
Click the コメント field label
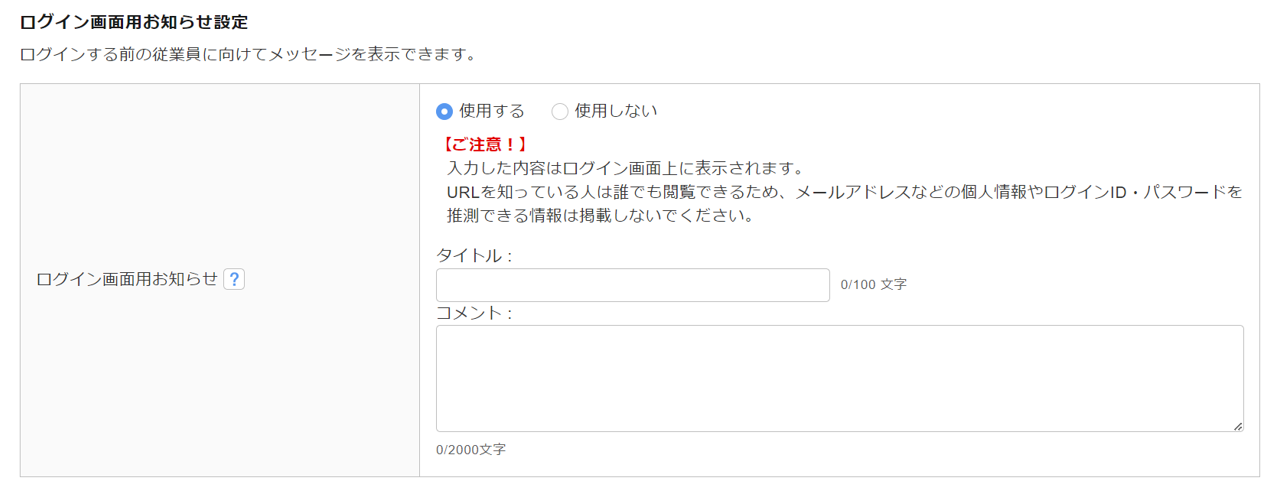473,313
